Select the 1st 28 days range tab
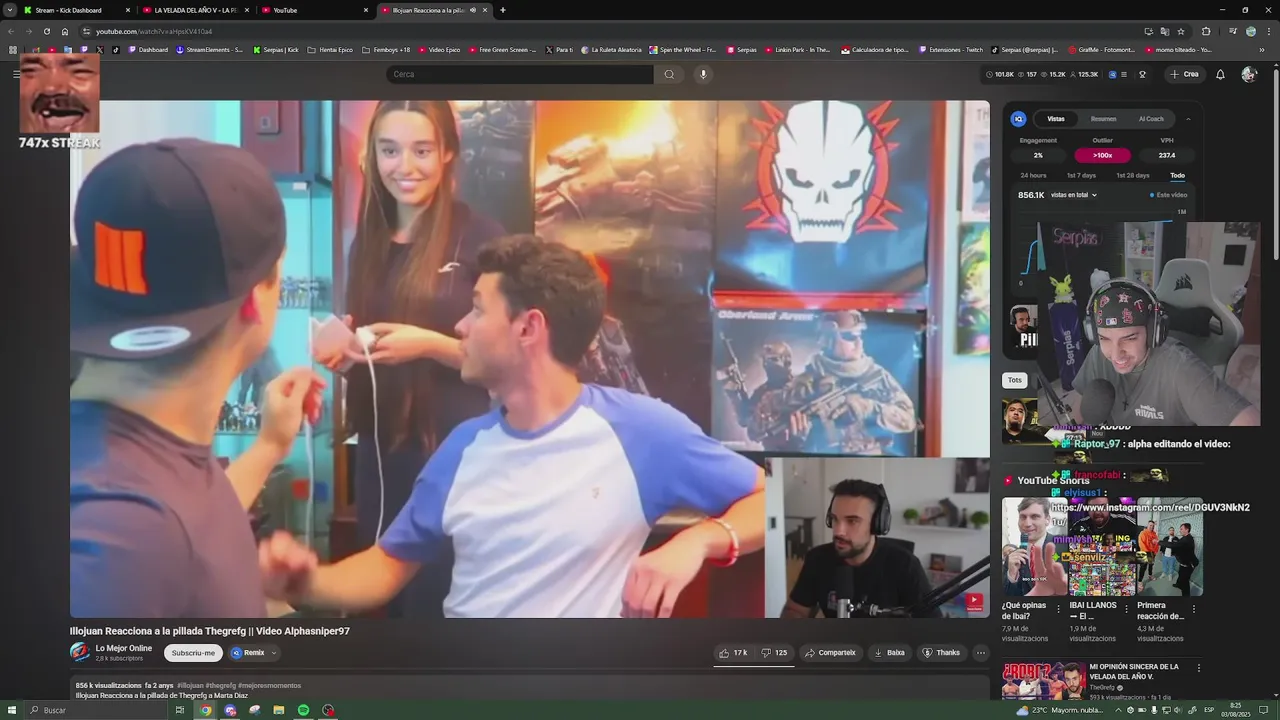1280x720 pixels. pos(1131,176)
